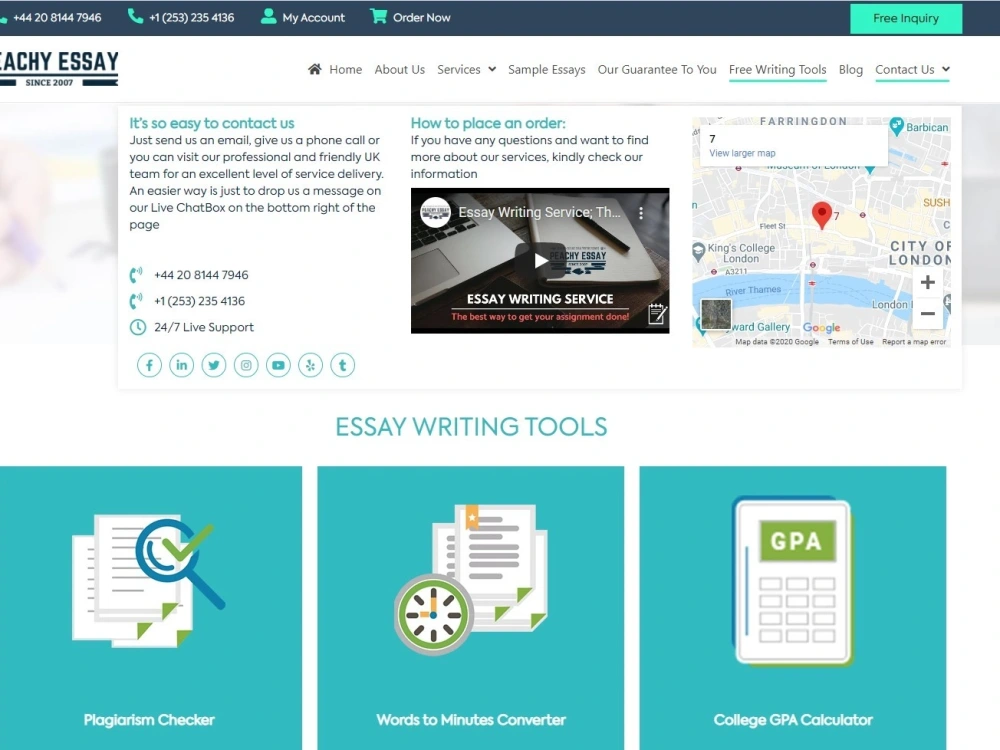Open Sample Essays in navigation
This screenshot has width=1000, height=750.
[x=547, y=70]
